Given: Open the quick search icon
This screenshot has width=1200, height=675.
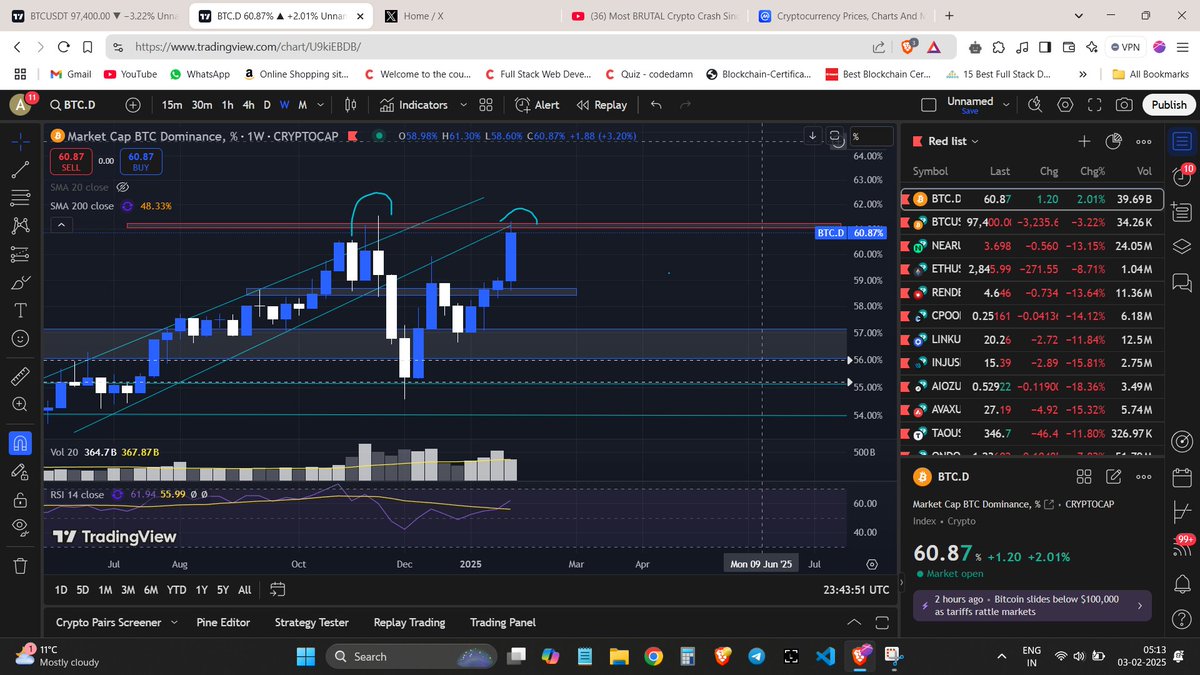Looking at the screenshot, I should 1035,104.
